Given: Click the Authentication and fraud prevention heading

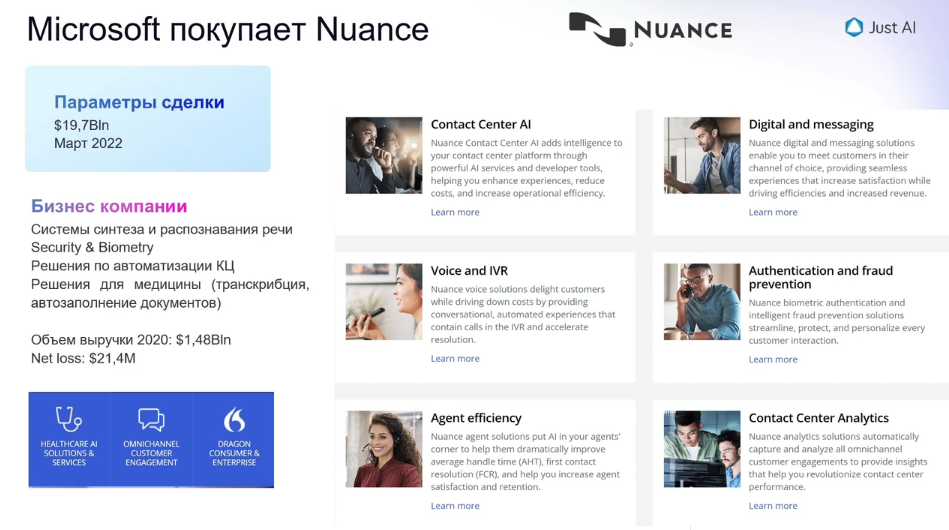Looking at the screenshot, I should click(x=821, y=278).
